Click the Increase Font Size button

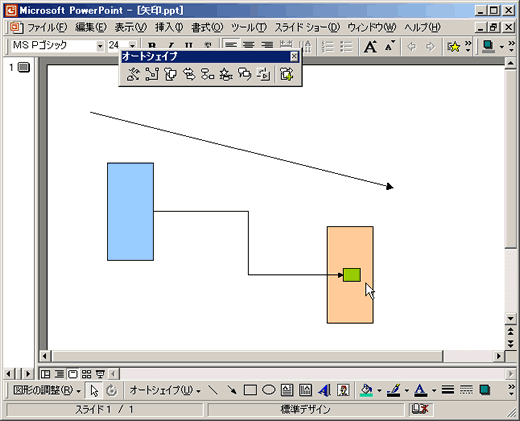[370, 47]
